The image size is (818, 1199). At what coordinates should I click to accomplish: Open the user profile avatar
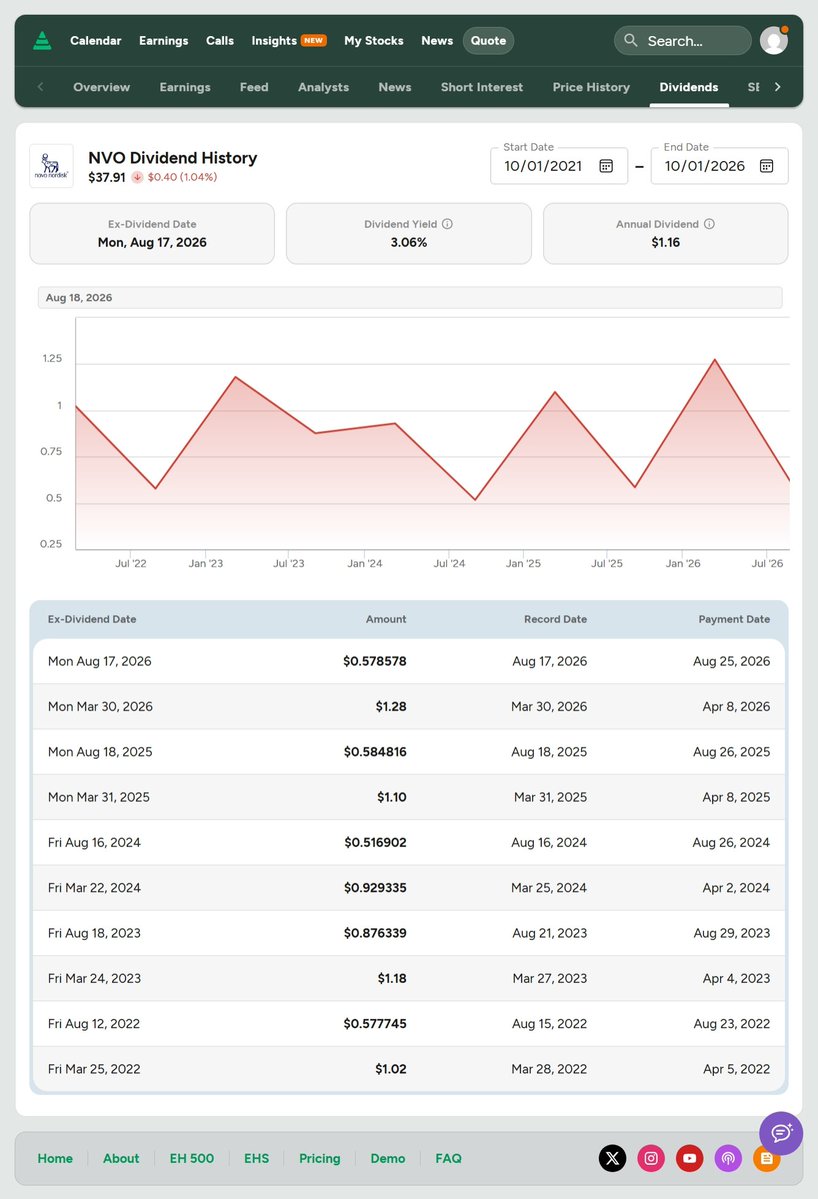774,41
